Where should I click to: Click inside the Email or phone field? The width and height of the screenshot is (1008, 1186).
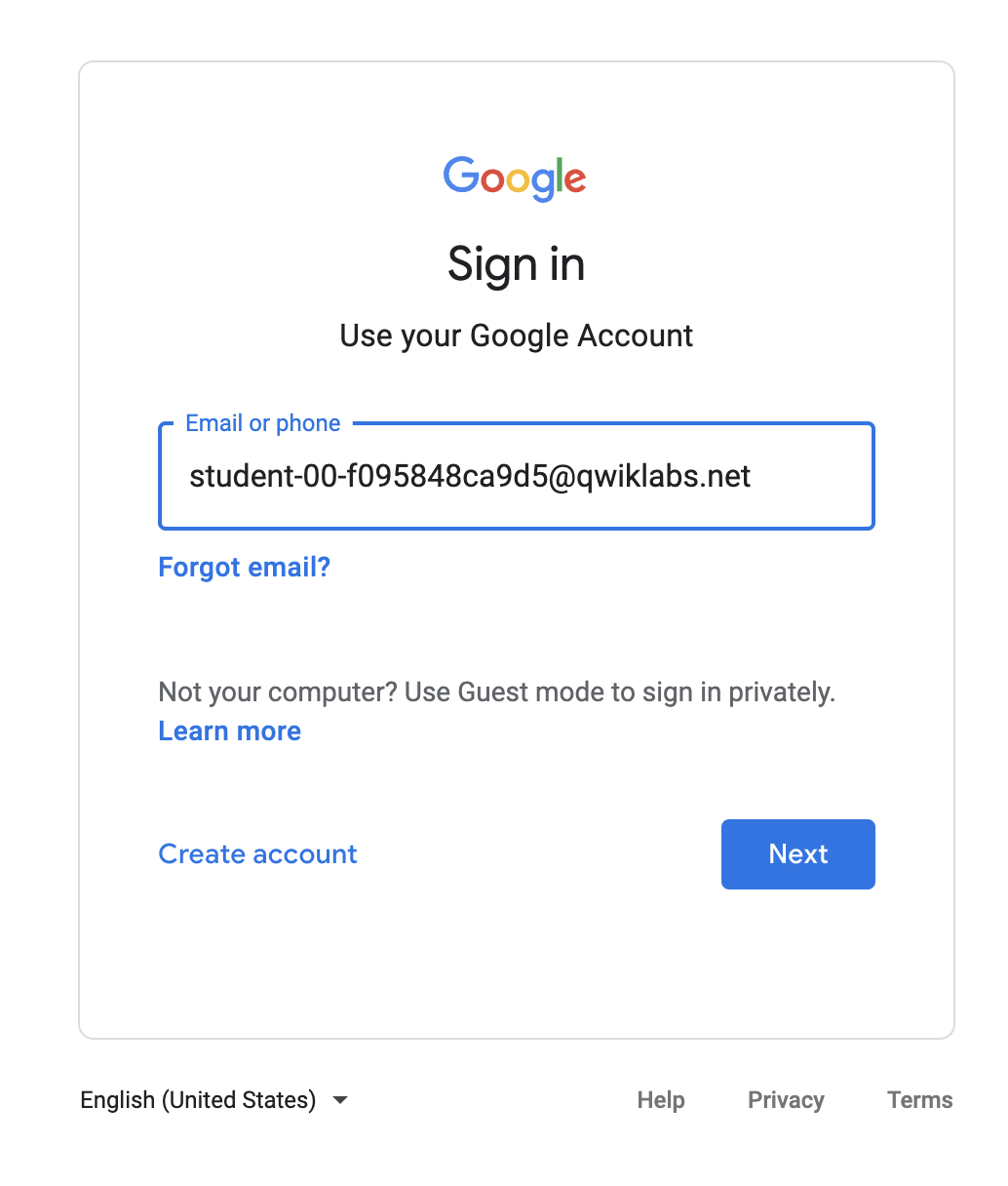coord(516,476)
